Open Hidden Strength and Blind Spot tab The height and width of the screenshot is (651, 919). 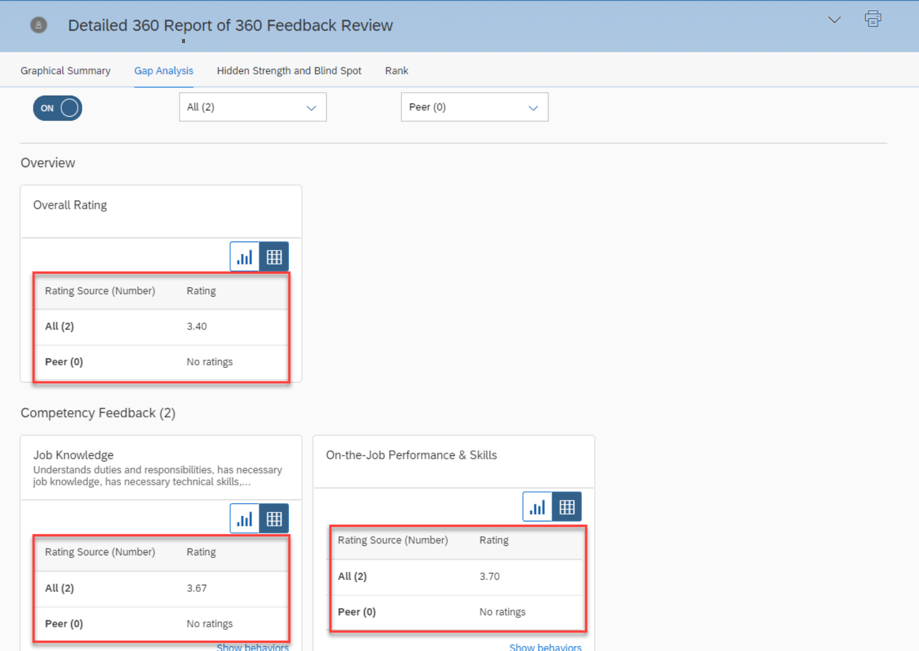coord(289,71)
